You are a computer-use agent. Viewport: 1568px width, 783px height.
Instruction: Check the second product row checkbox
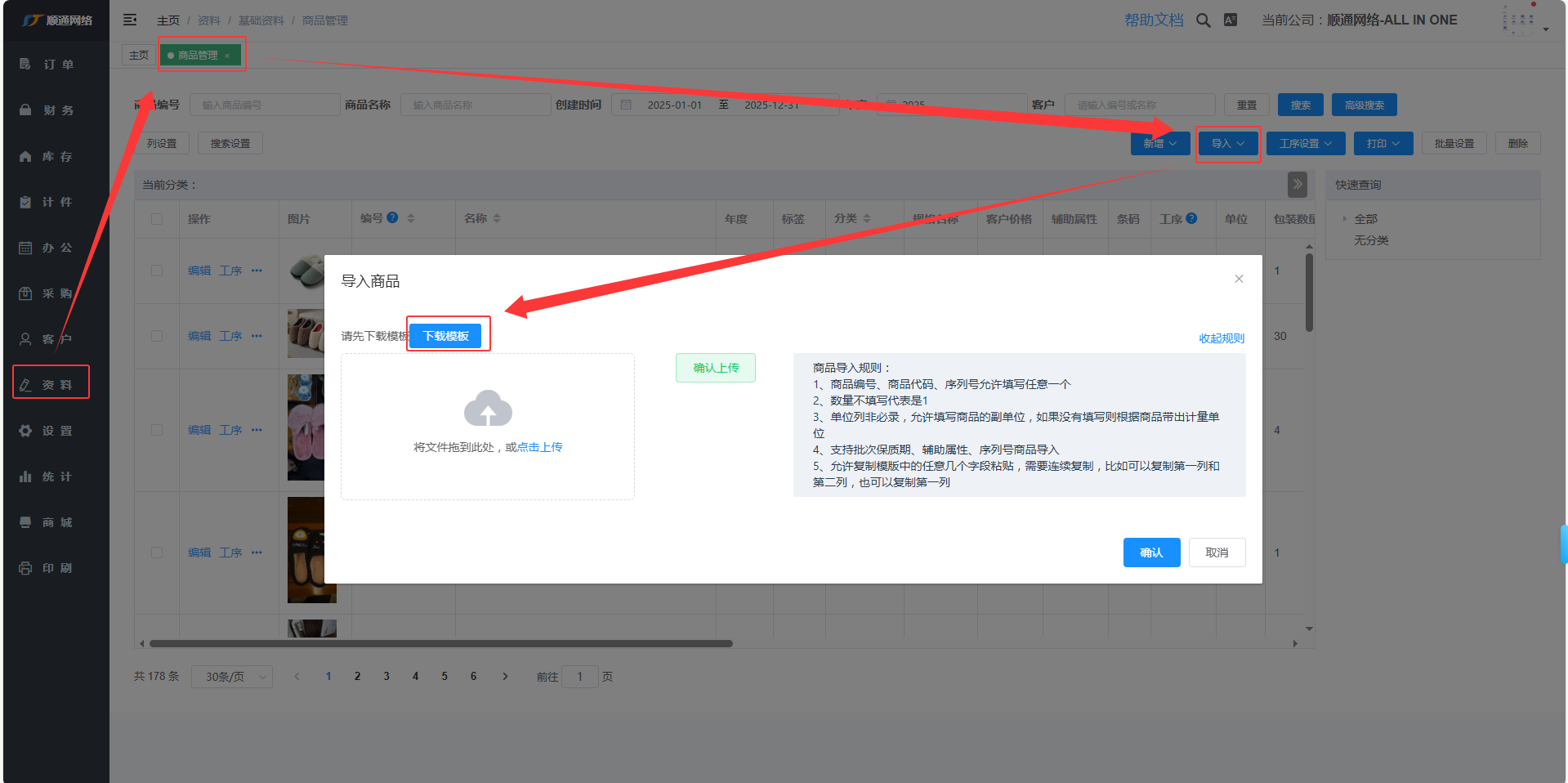[x=157, y=336]
